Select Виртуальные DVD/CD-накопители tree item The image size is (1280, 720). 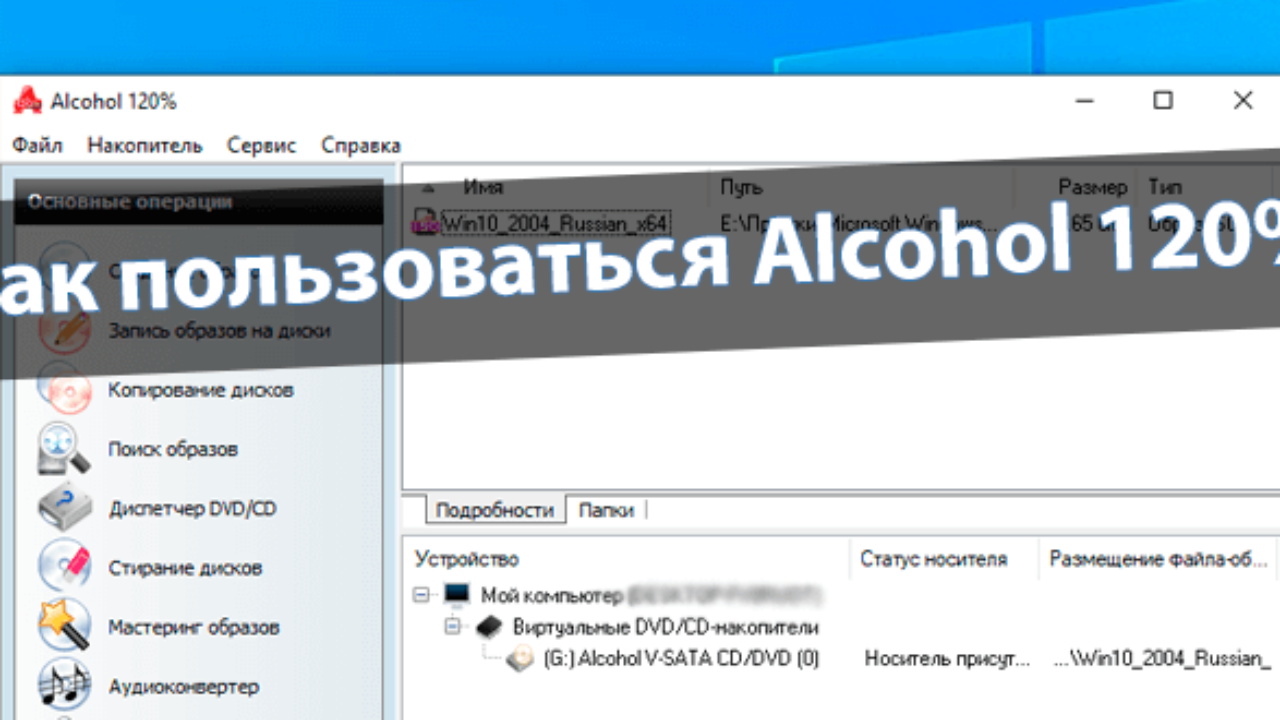coord(666,627)
